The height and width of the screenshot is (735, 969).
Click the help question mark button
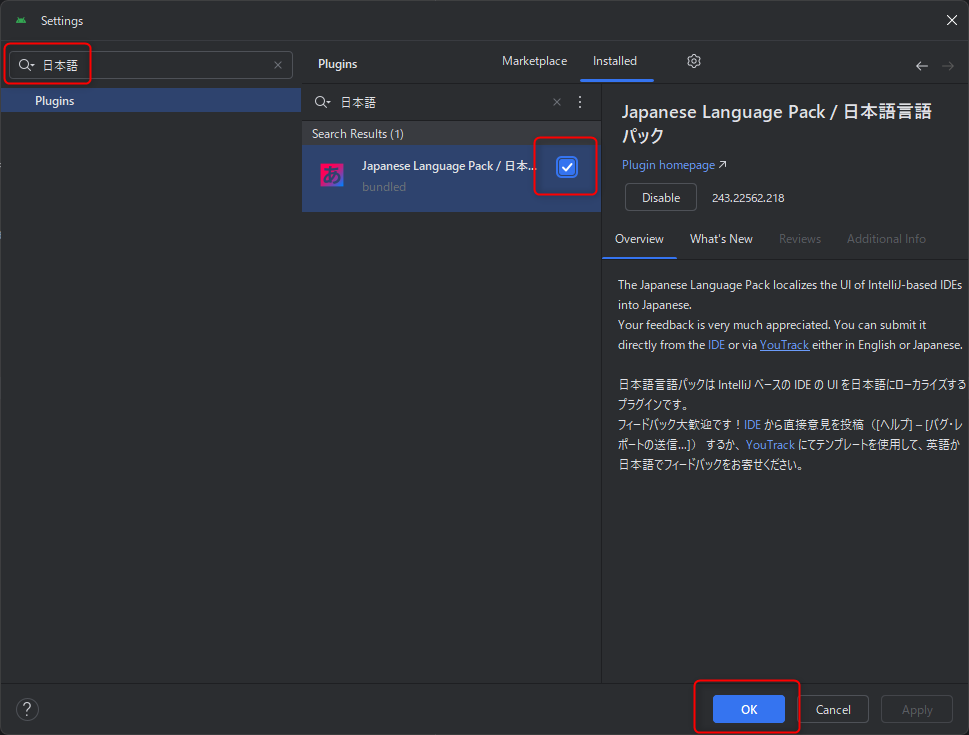click(x=27, y=710)
